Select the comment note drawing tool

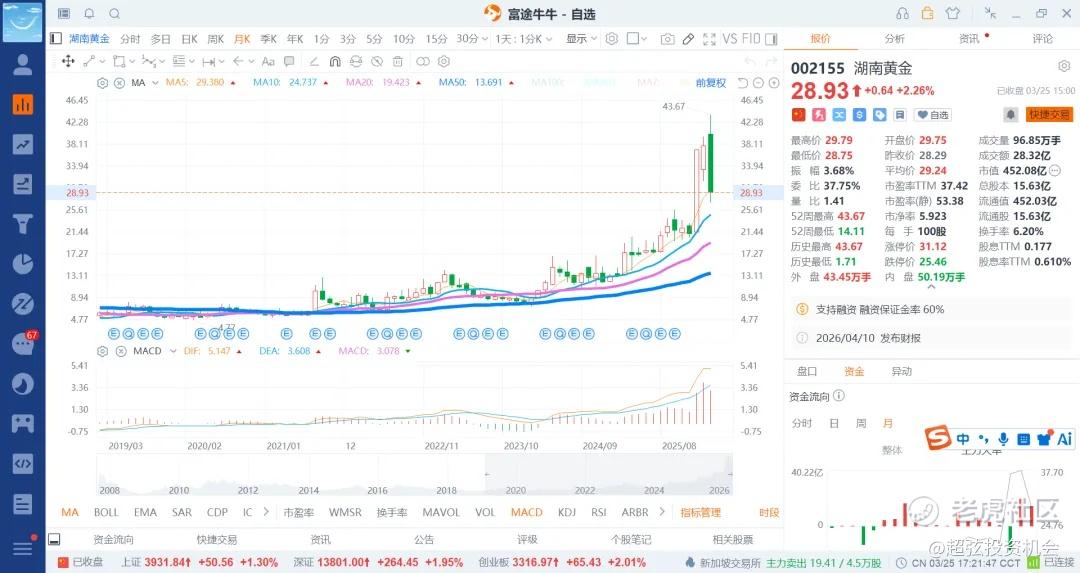tap(289, 61)
